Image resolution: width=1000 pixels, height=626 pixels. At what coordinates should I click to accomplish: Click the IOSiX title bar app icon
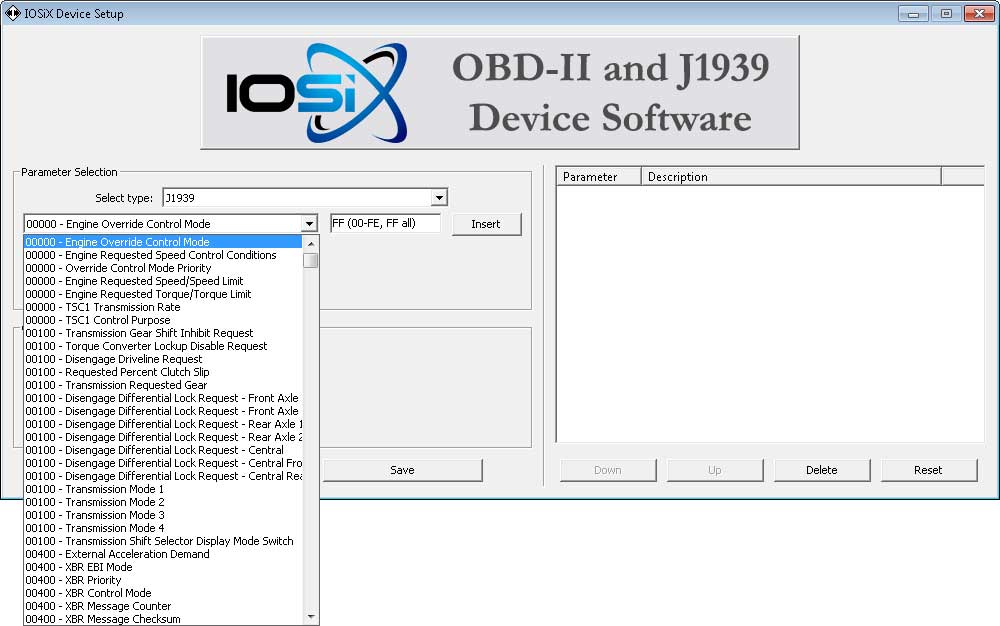click(12, 13)
